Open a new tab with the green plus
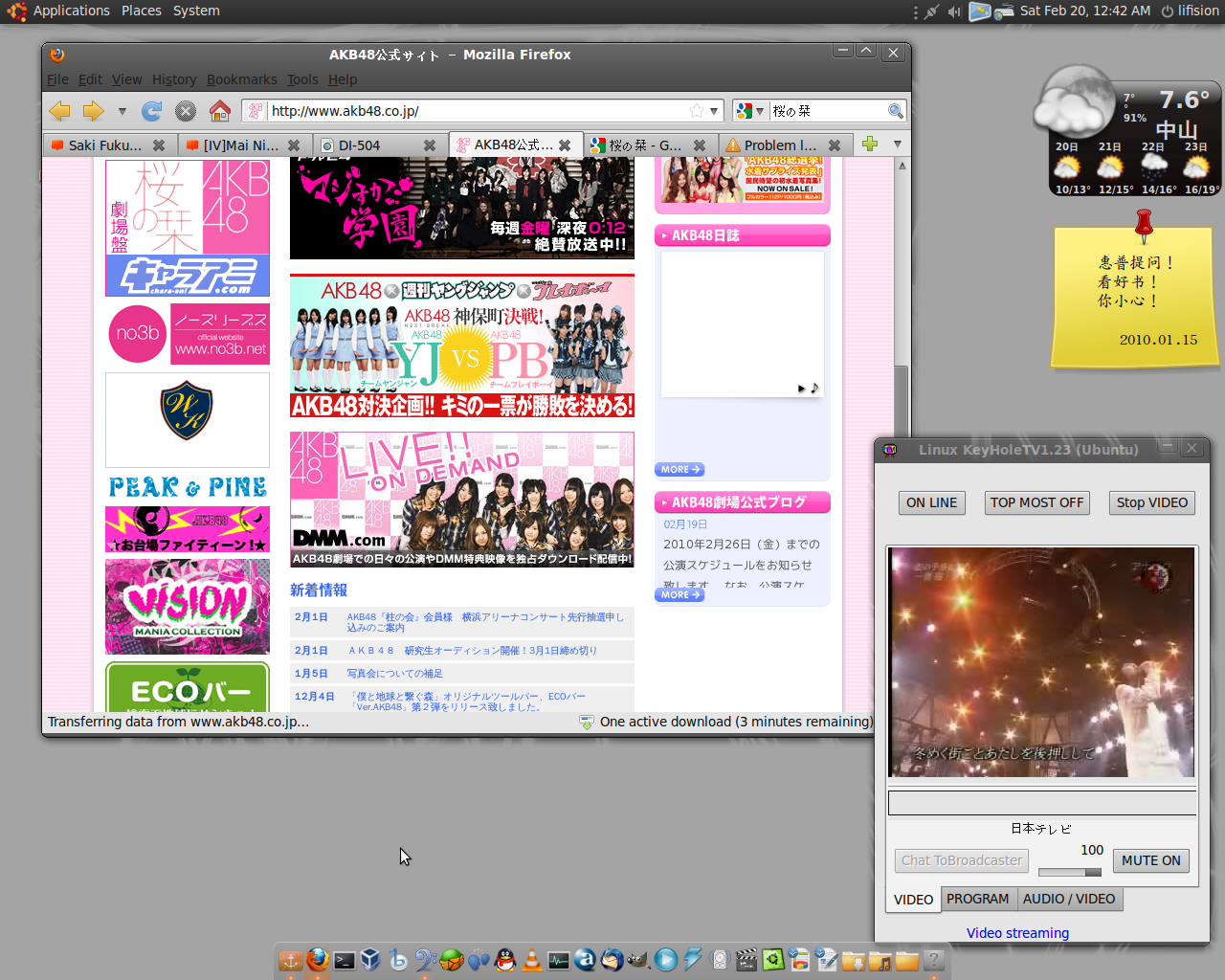 tap(869, 144)
